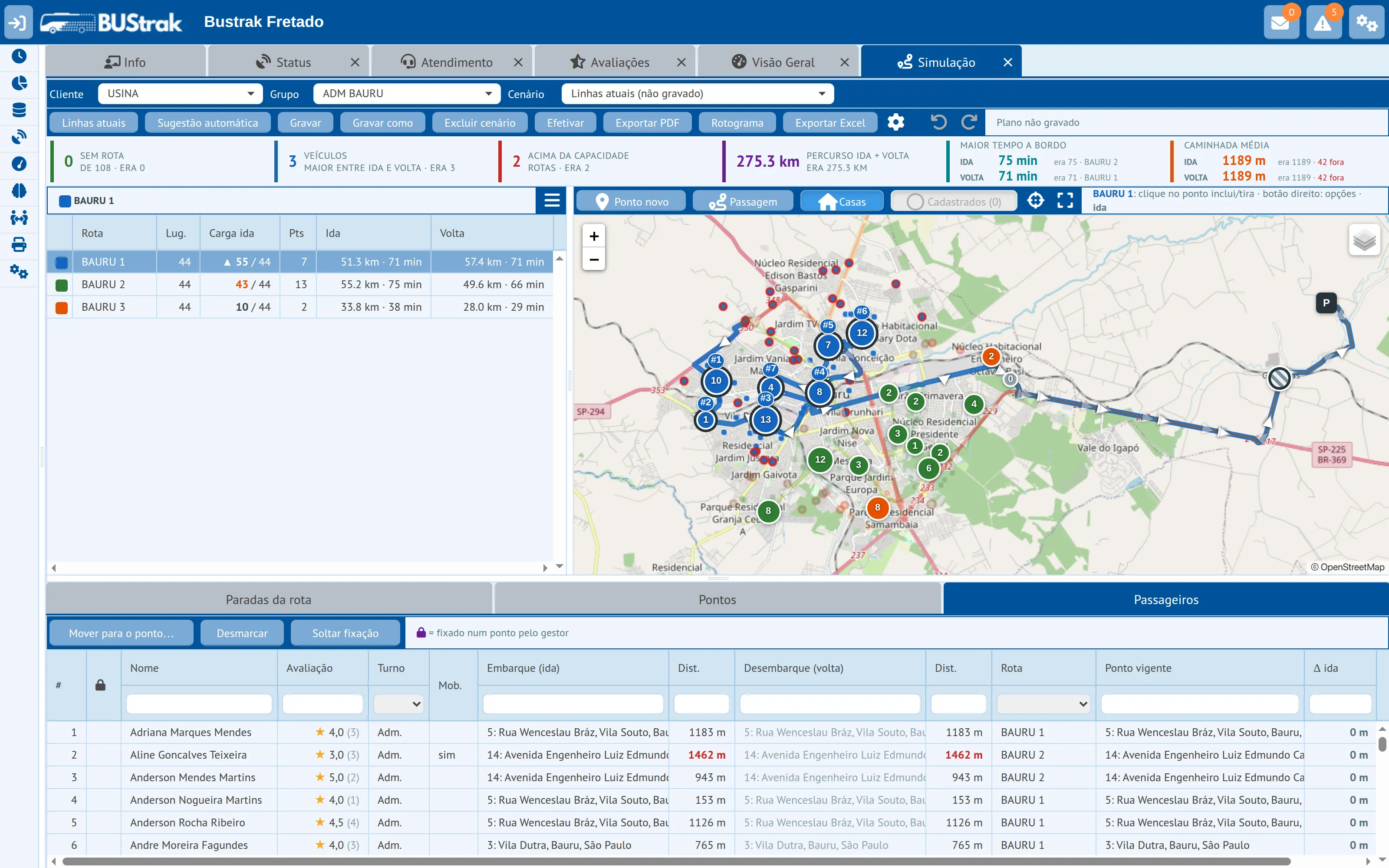The image size is (1389, 868).
Task: Toggle fullscreen map view
Action: click(1065, 201)
